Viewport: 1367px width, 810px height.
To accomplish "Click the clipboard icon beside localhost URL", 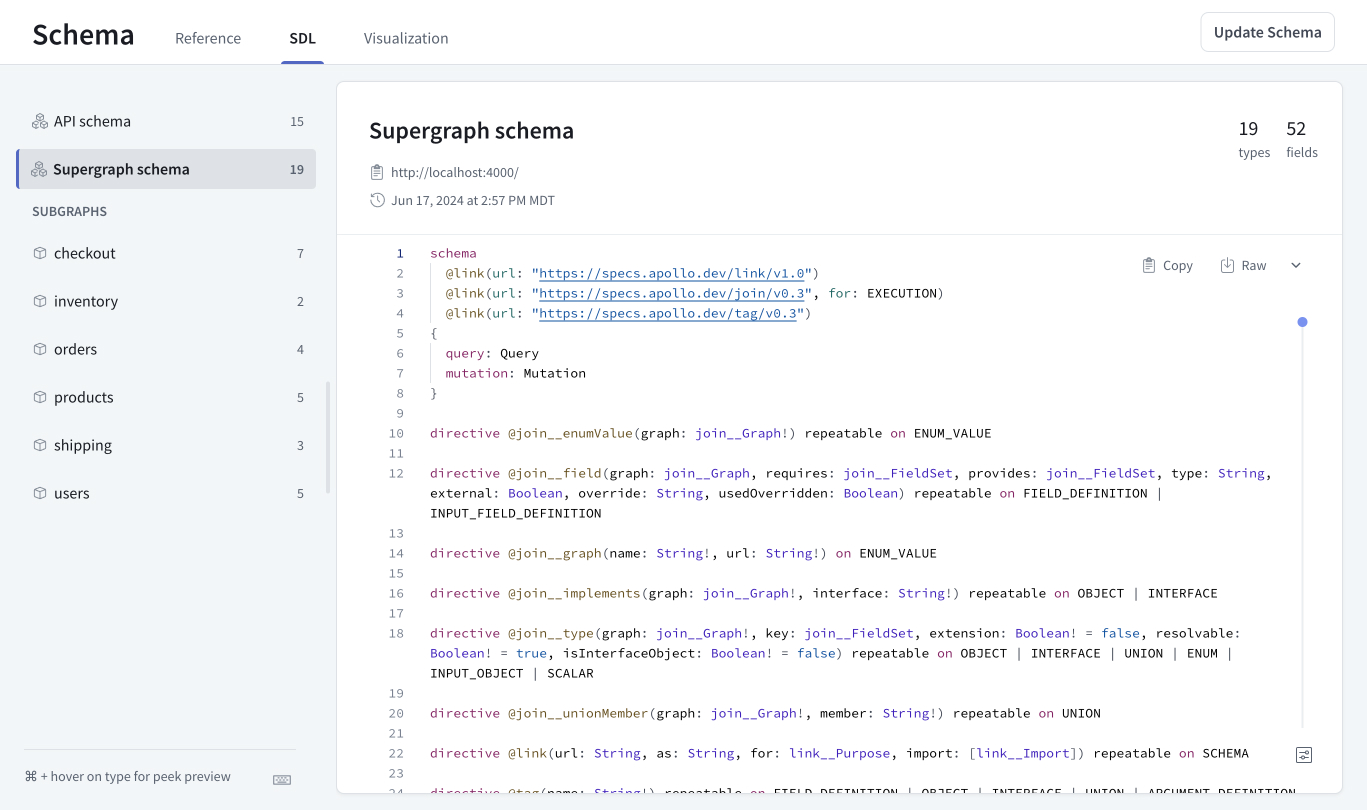I will 377,172.
